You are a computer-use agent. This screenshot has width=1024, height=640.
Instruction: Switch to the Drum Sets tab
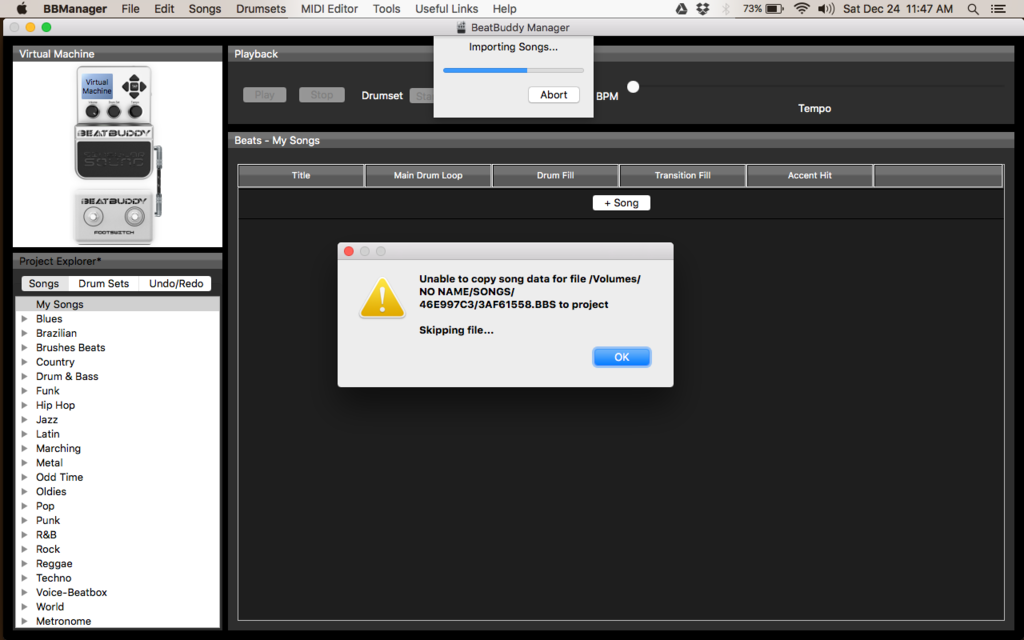coord(103,283)
